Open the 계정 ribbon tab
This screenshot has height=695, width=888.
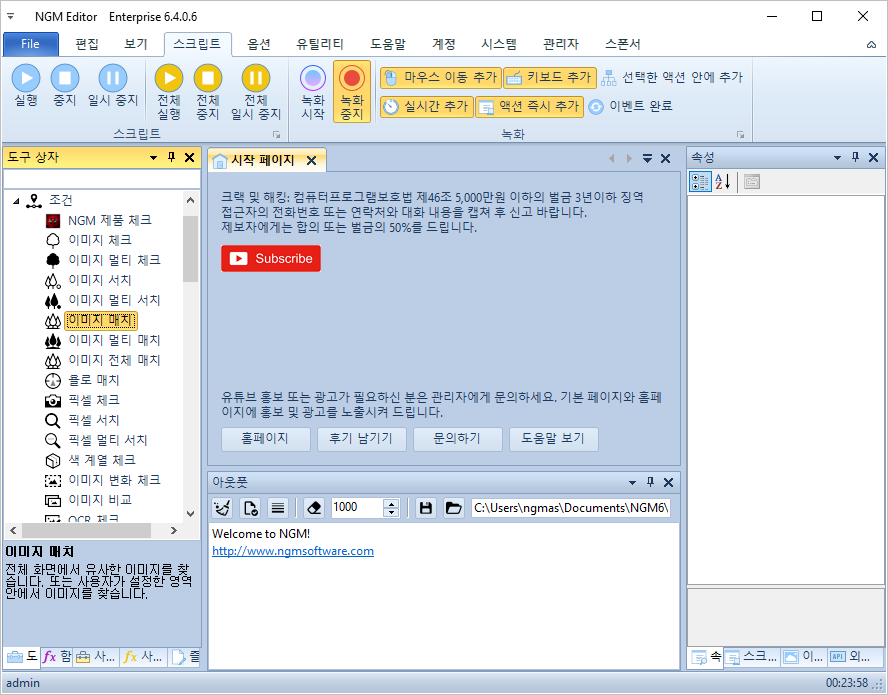443,44
